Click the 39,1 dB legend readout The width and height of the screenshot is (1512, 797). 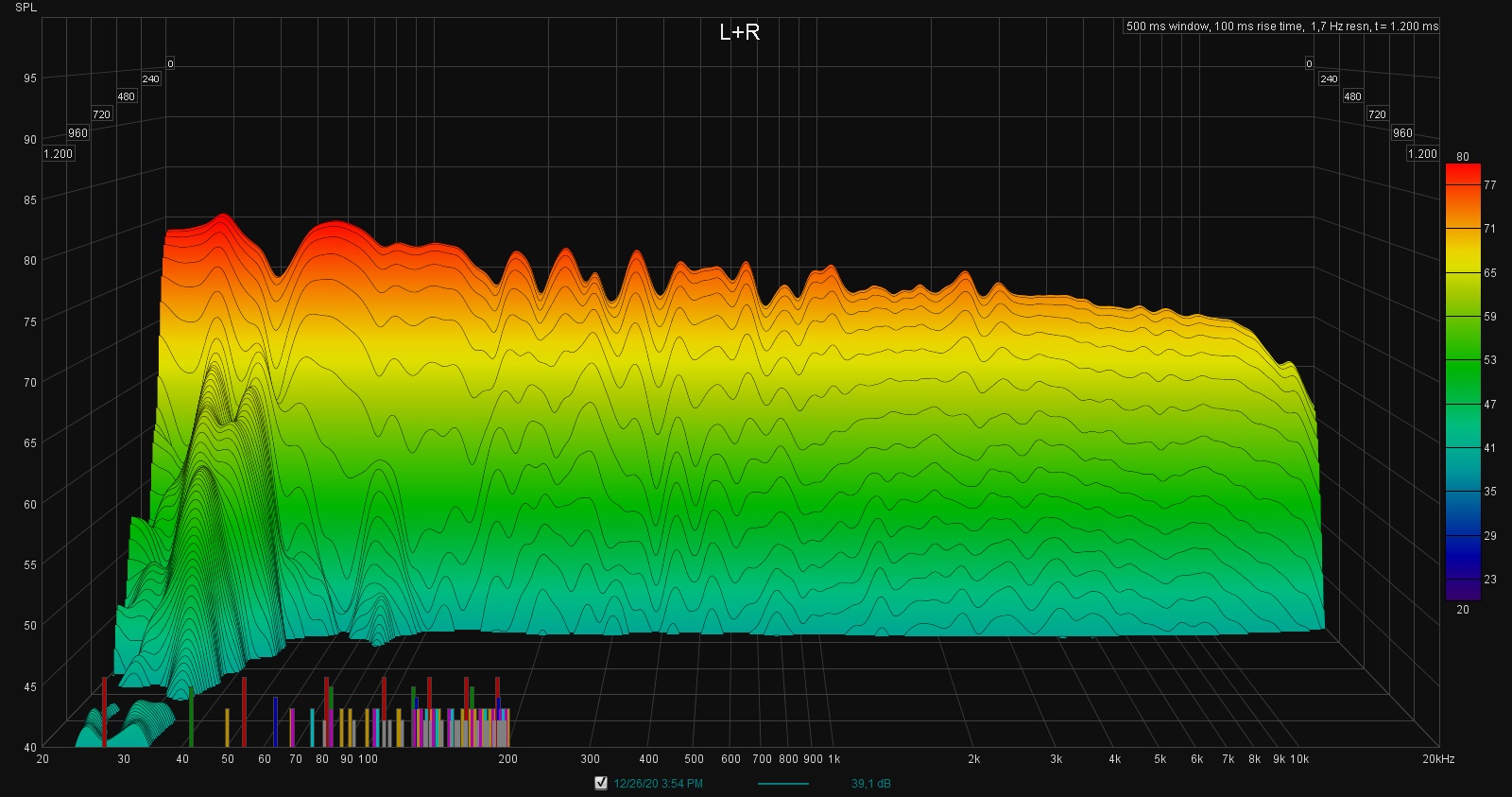click(x=870, y=784)
